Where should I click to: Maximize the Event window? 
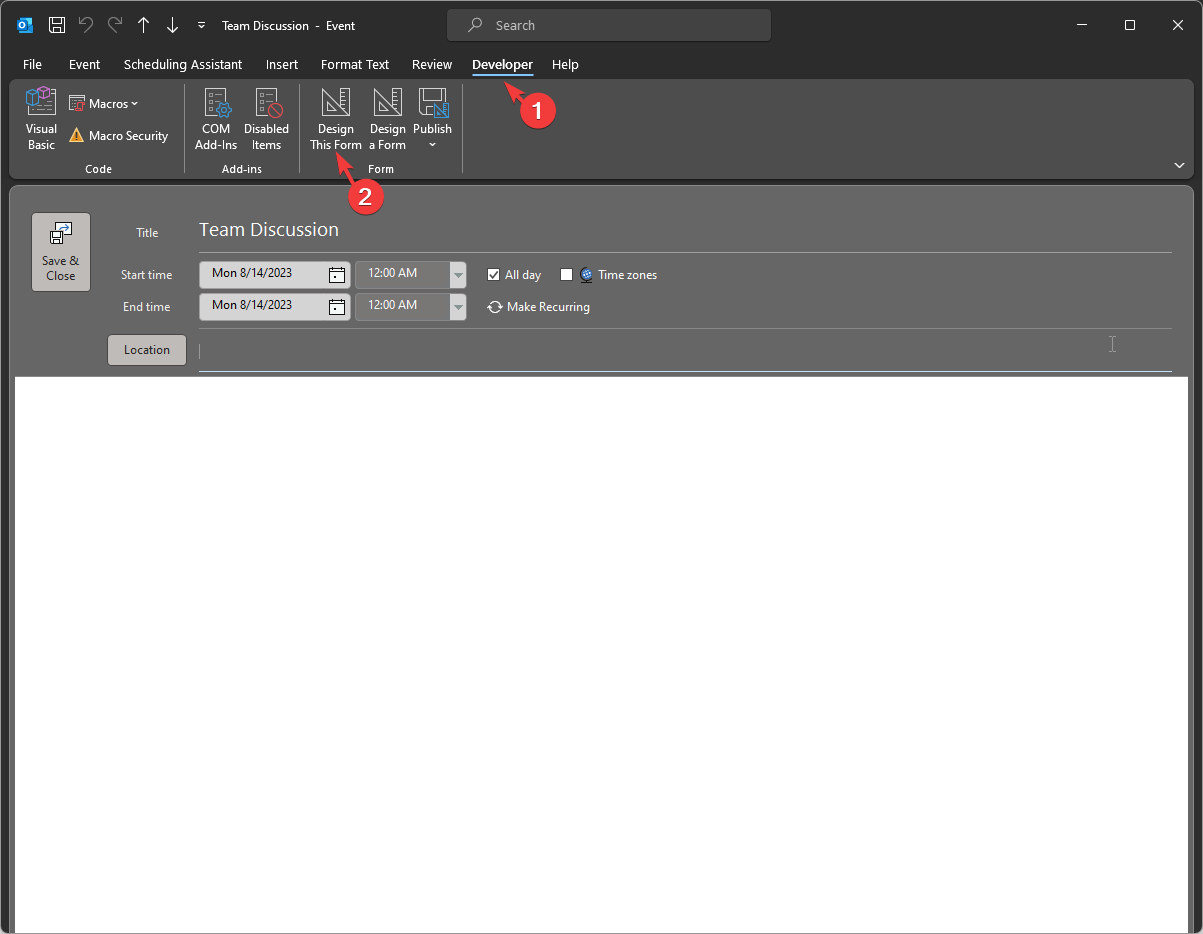pos(1130,25)
